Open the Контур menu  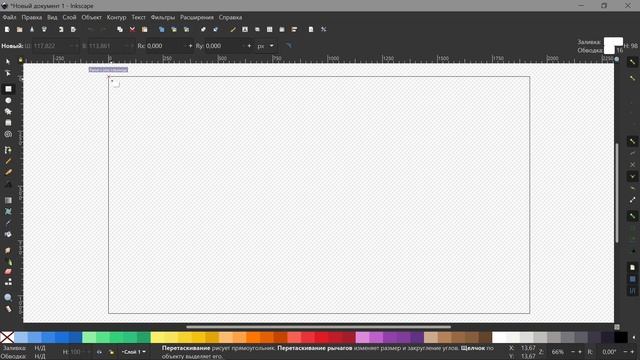pos(116,18)
